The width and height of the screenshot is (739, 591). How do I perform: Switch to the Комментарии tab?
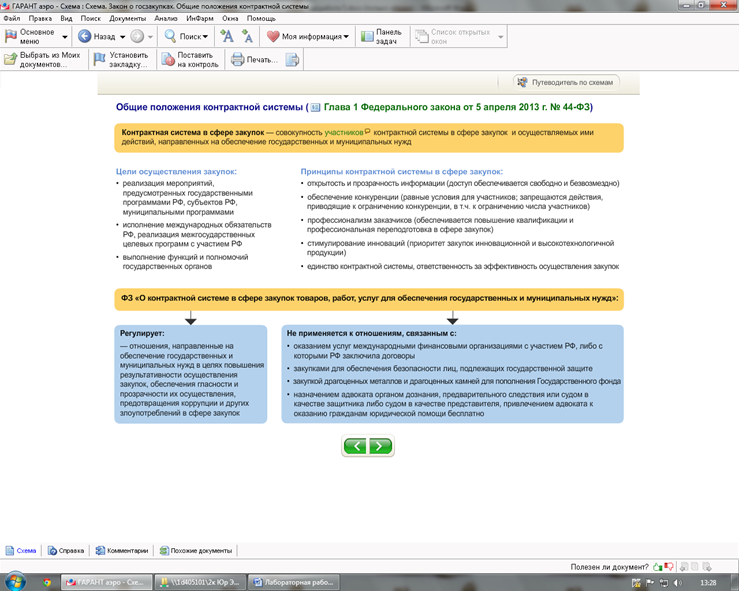point(122,550)
